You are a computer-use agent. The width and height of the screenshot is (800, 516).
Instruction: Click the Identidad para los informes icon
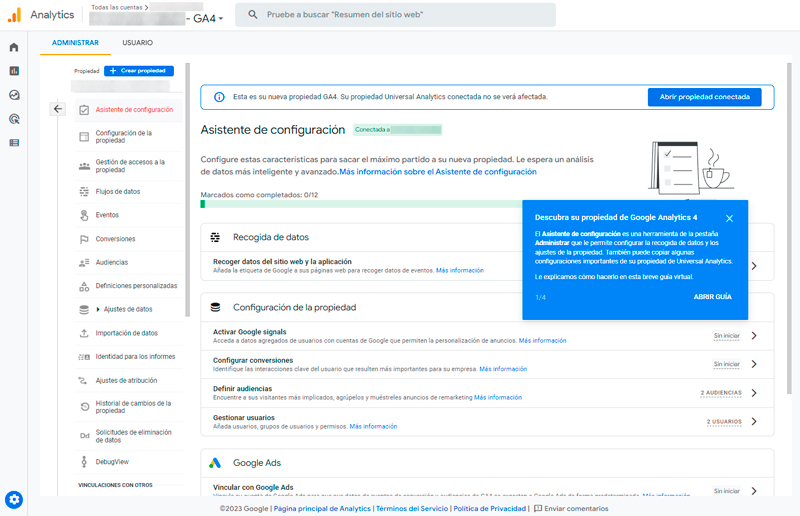(x=84, y=357)
